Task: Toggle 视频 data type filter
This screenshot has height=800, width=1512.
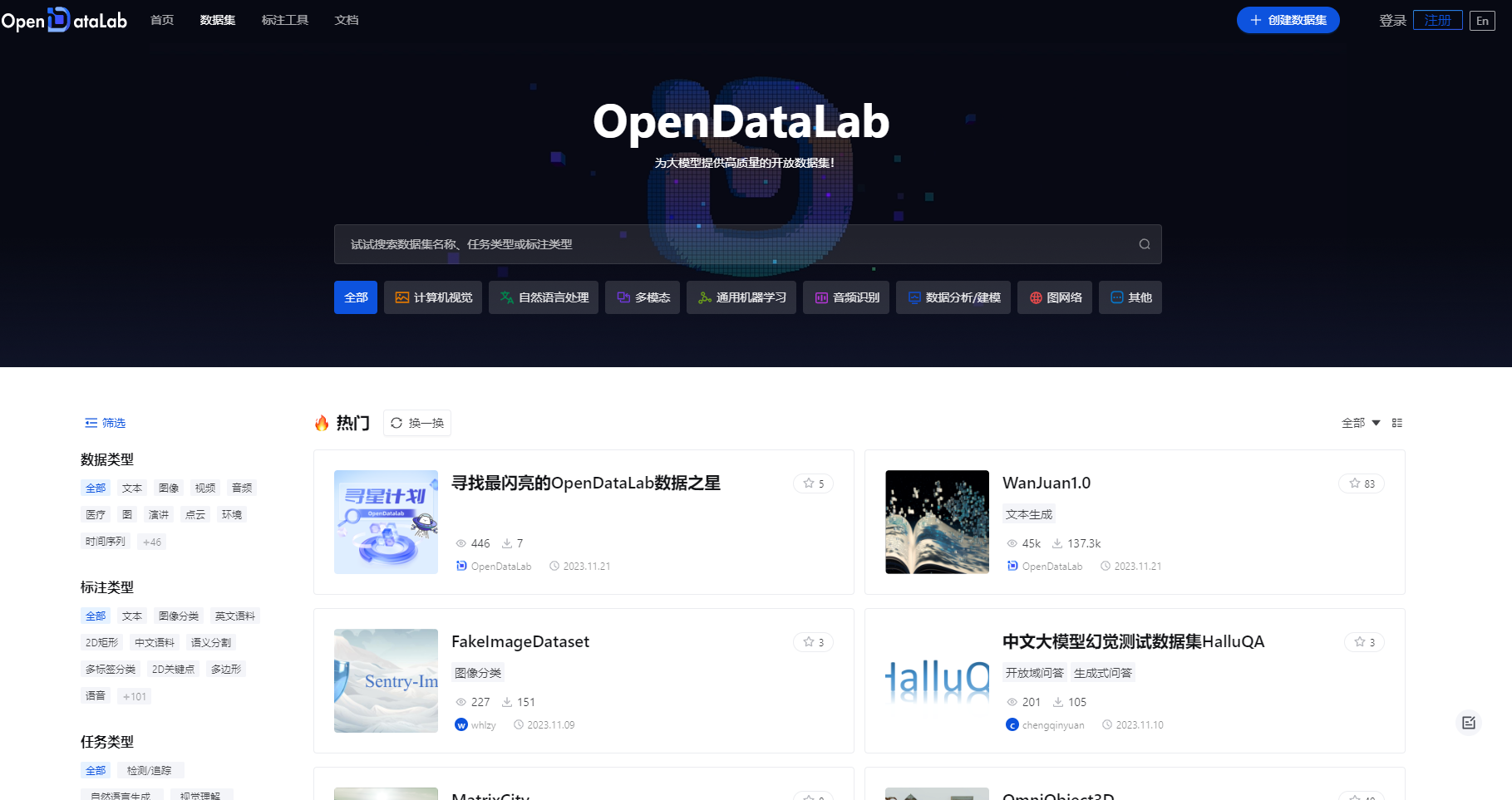Action: [x=205, y=488]
